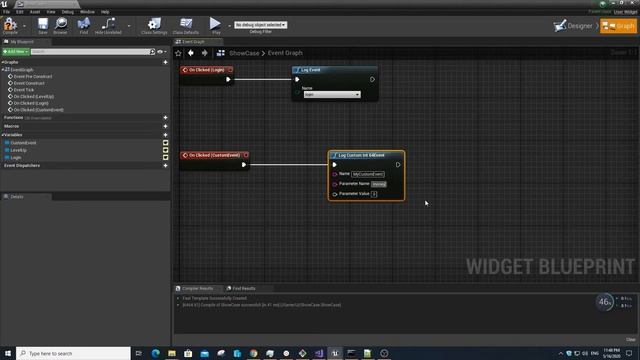Click the add Functions plus icon
The image size is (640, 360).
tap(165, 118)
